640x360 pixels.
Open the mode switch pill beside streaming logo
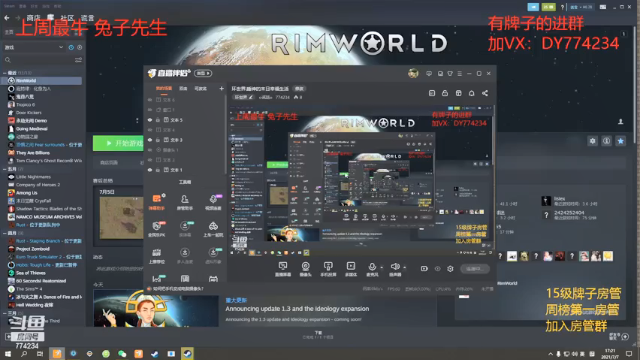click(x=203, y=73)
